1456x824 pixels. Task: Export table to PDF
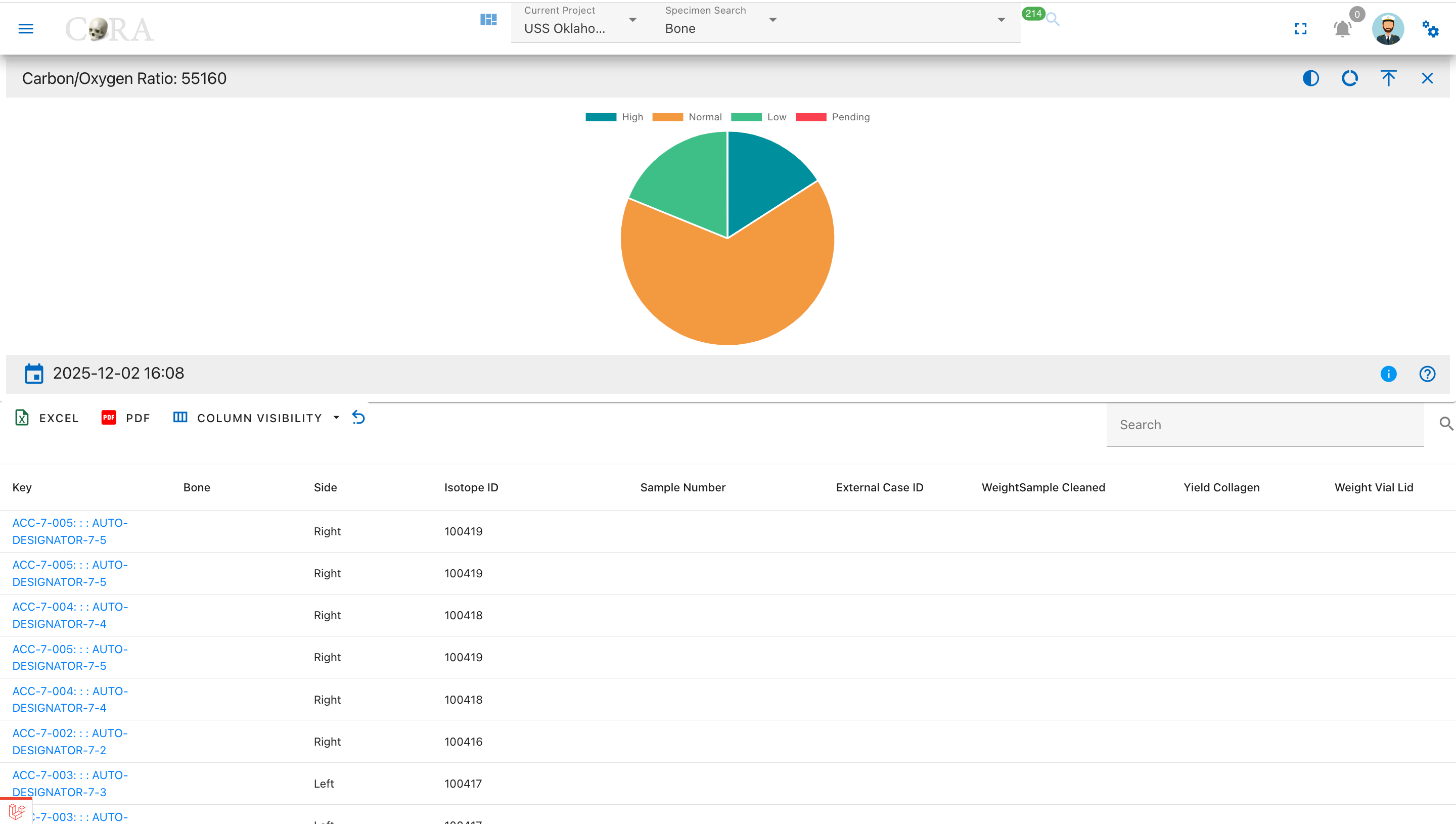[x=125, y=418]
